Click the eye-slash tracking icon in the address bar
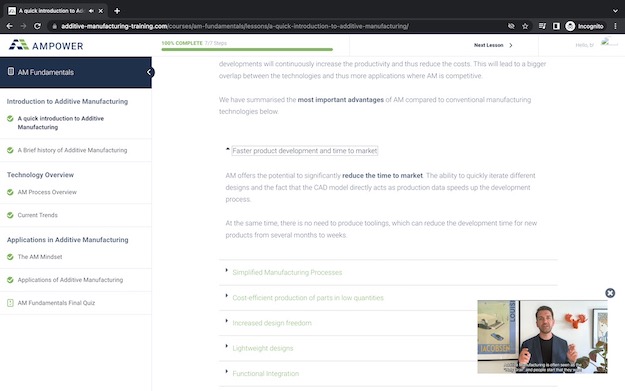 511,26
